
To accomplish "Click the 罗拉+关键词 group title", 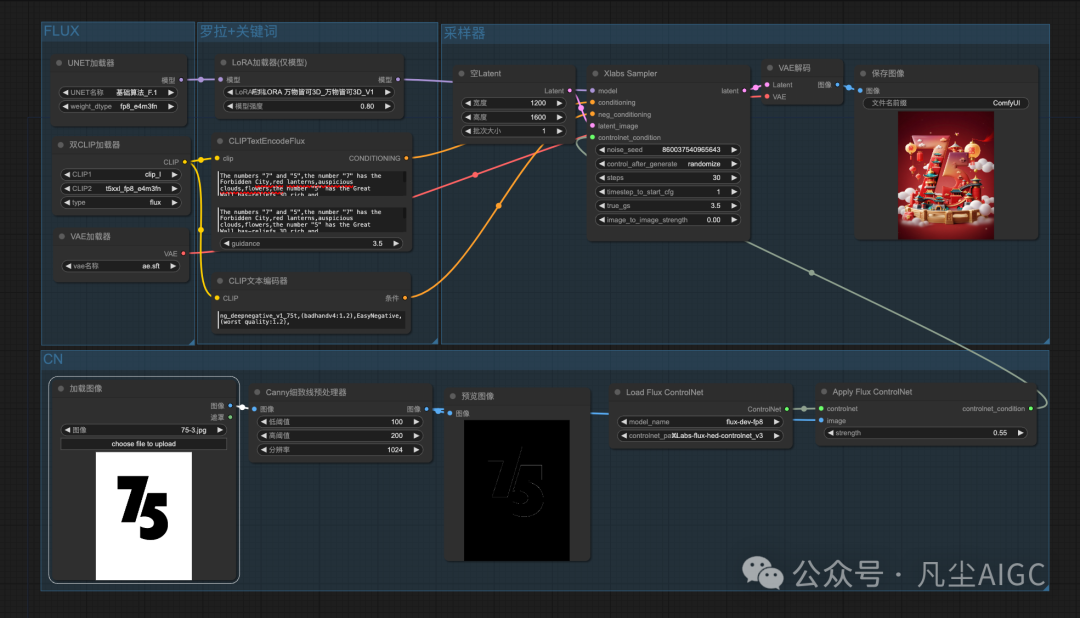I will (238, 32).
